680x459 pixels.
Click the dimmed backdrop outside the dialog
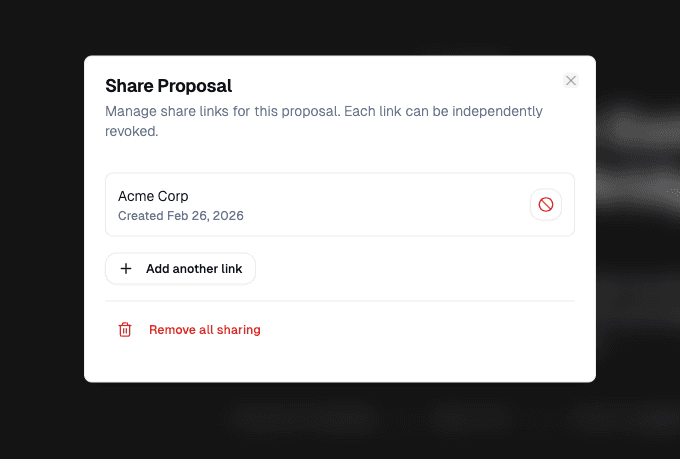40,230
